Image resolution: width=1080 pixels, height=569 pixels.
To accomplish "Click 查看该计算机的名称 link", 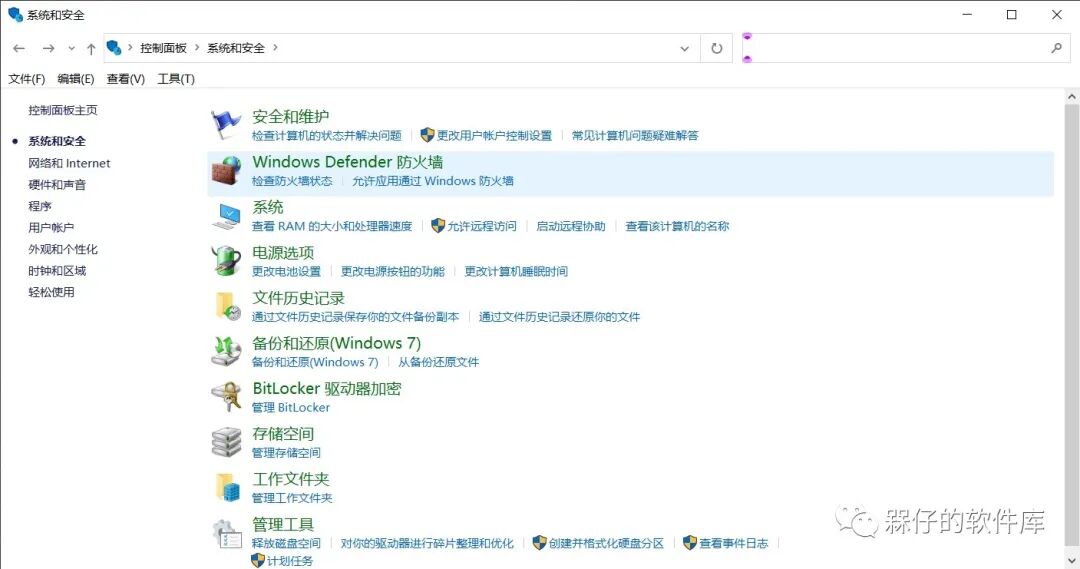I will point(677,226).
